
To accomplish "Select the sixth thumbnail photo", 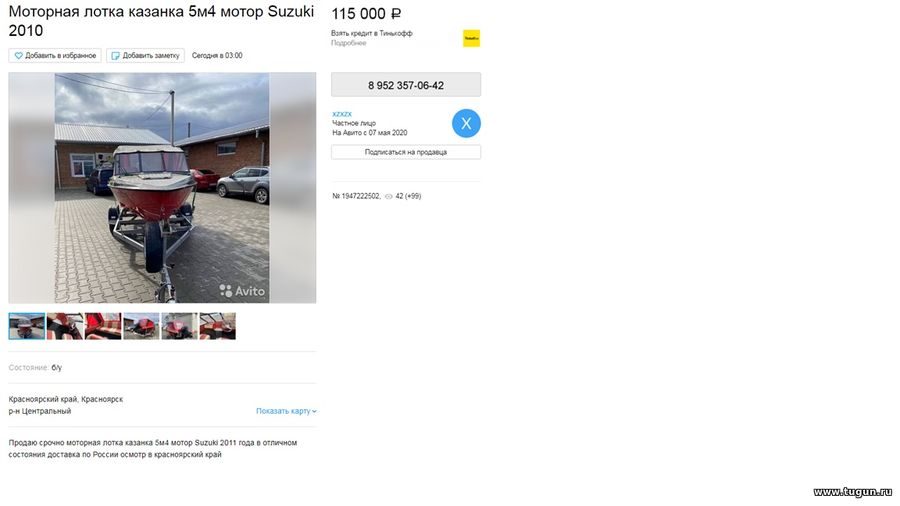I will coord(218,326).
